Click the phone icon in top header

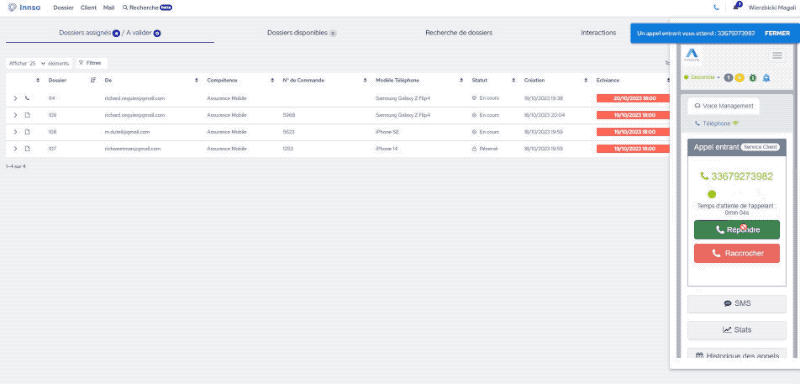click(x=716, y=8)
